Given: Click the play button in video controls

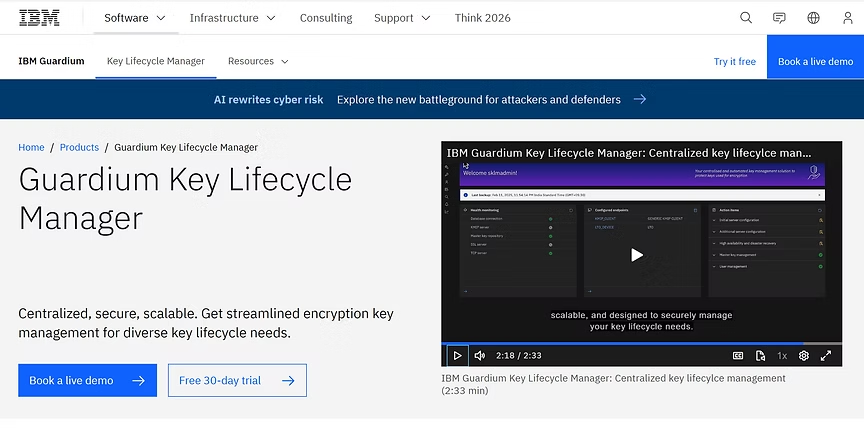Looking at the screenshot, I should (x=457, y=356).
